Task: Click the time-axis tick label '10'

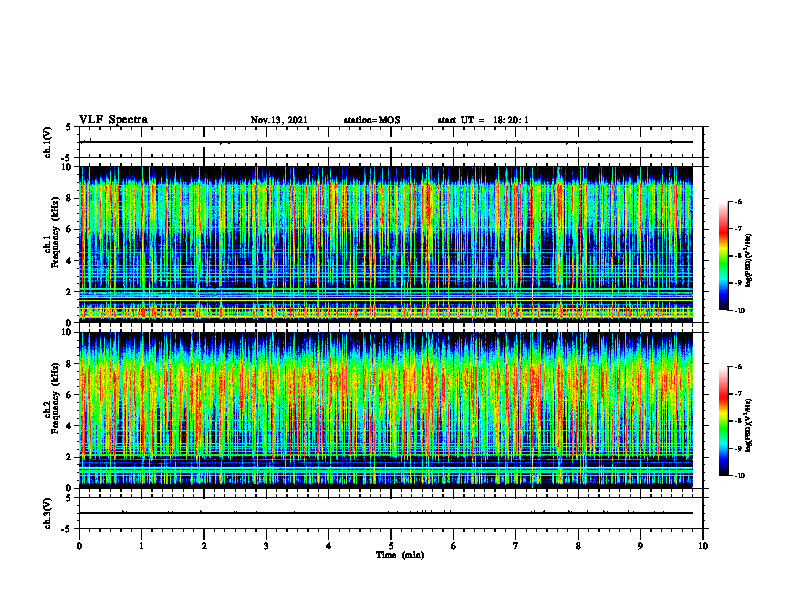Action: pos(703,546)
